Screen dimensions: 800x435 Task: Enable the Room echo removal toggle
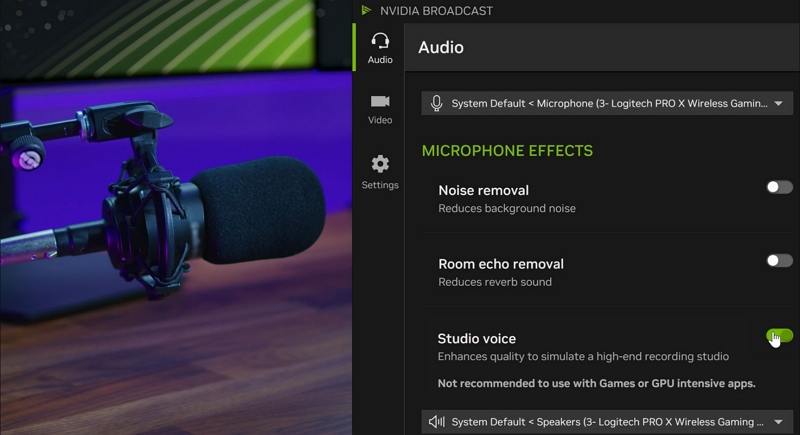pos(779,261)
